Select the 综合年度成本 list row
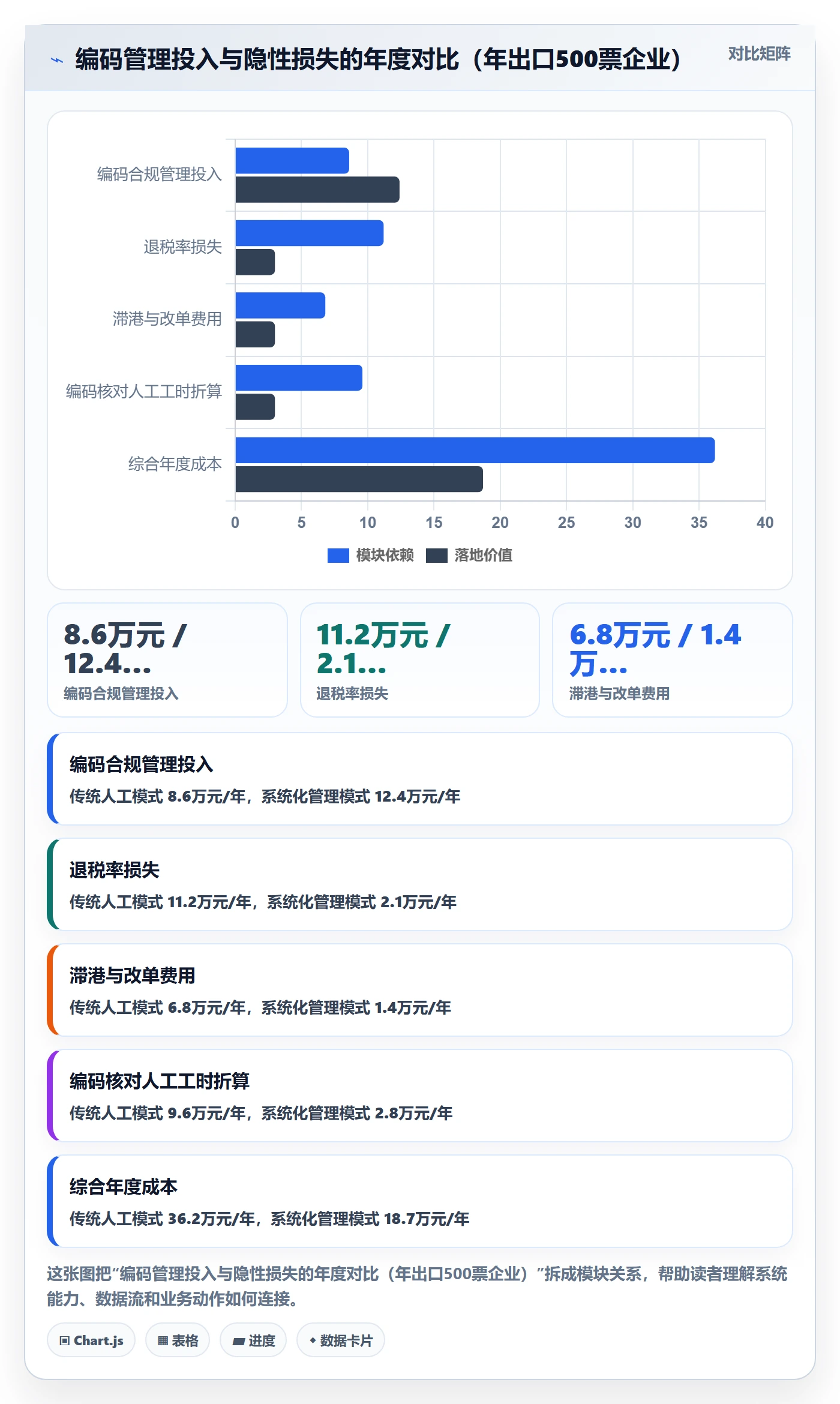Image resolution: width=840 pixels, height=1404 pixels. pos(420,1201)
